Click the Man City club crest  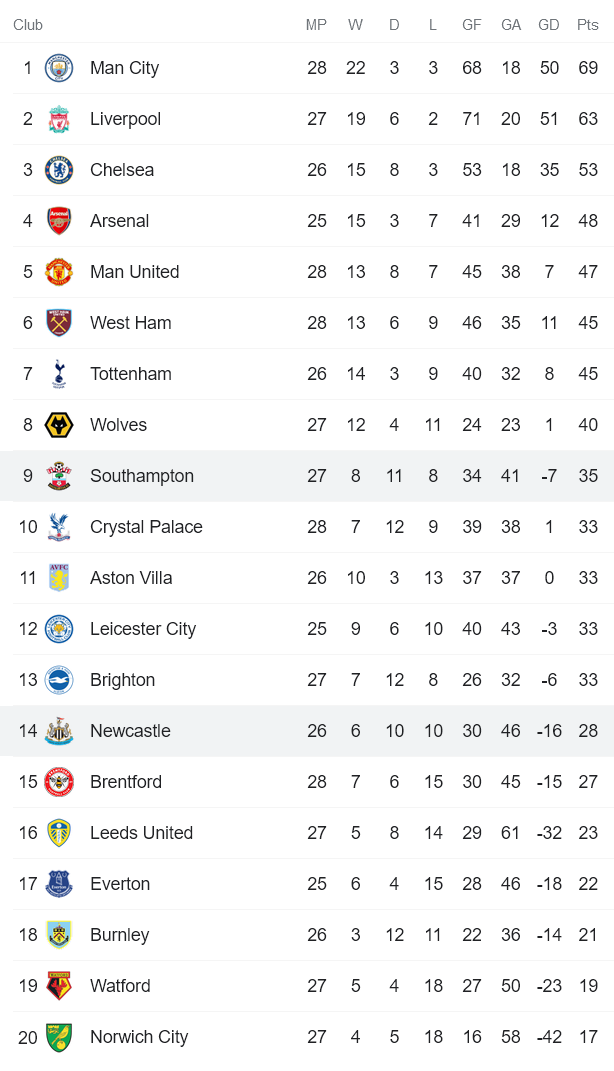tap(58, 67)
